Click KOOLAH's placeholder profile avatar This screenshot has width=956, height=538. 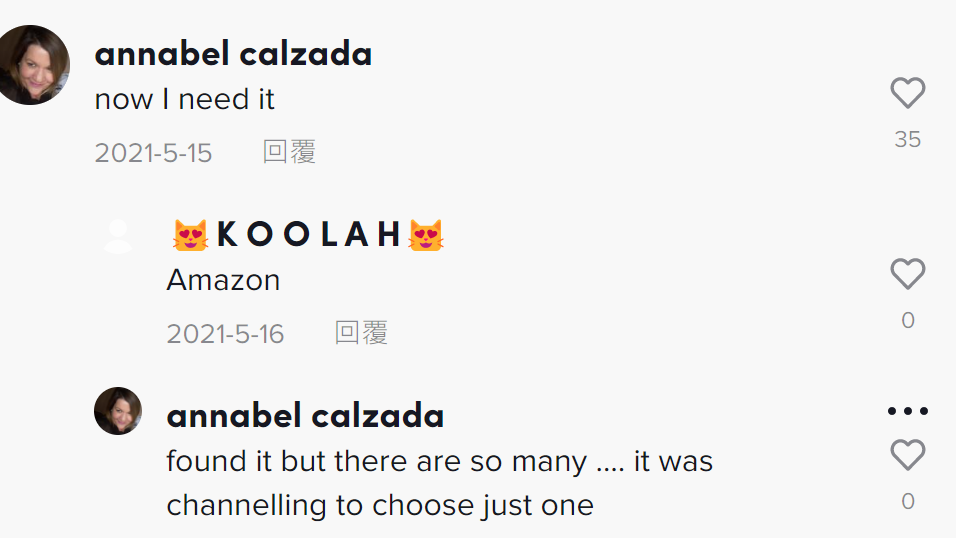pyautogui.click(x=118, y=236)
